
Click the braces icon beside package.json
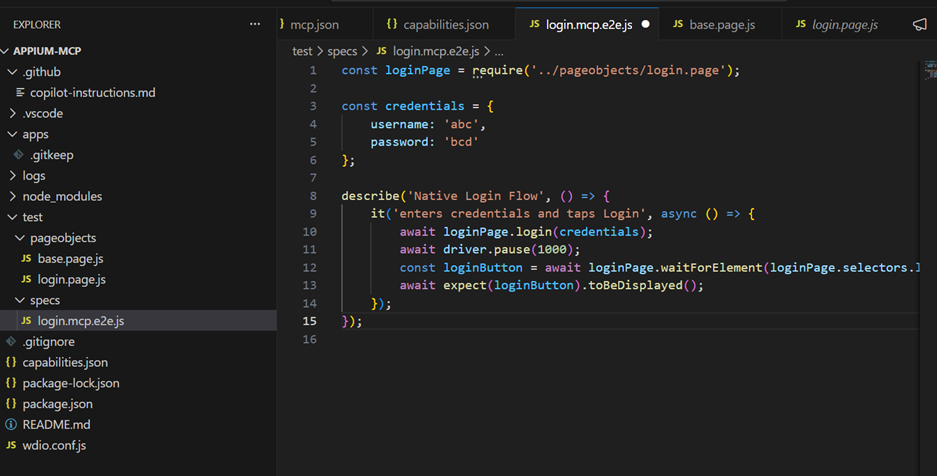click(11, 404)
